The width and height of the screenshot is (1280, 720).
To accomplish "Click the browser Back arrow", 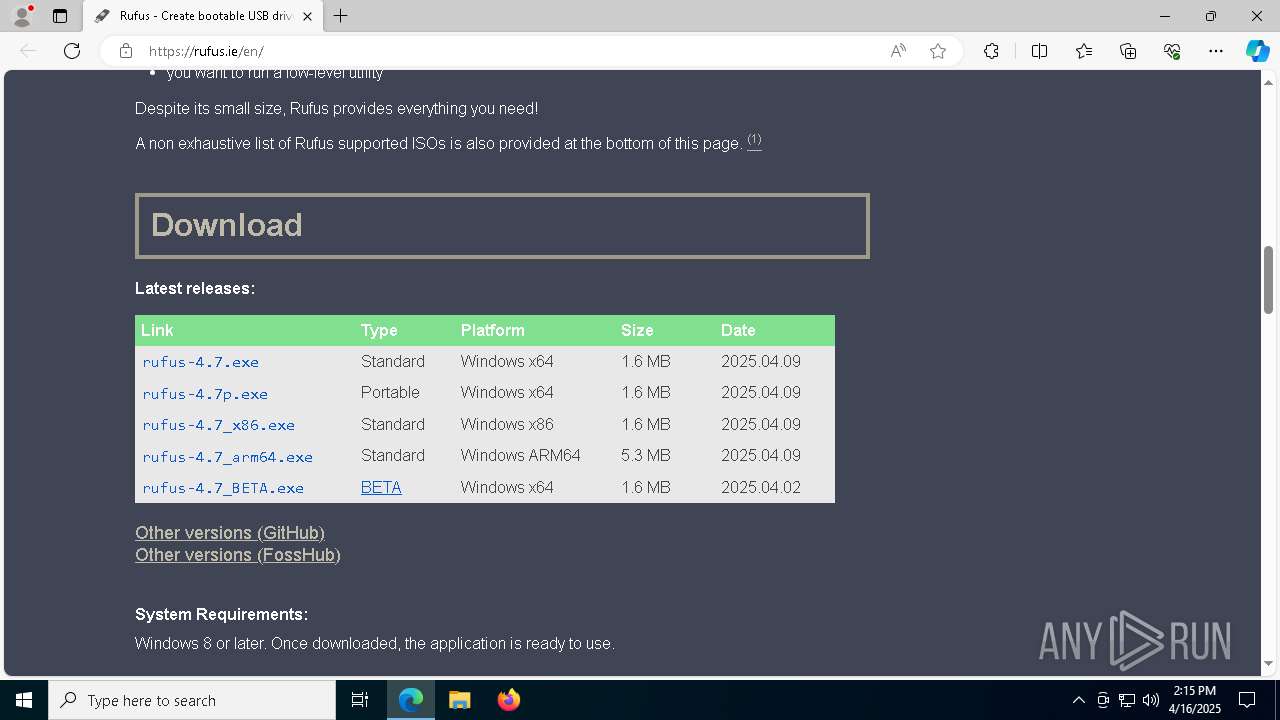I will click(28, 51).
